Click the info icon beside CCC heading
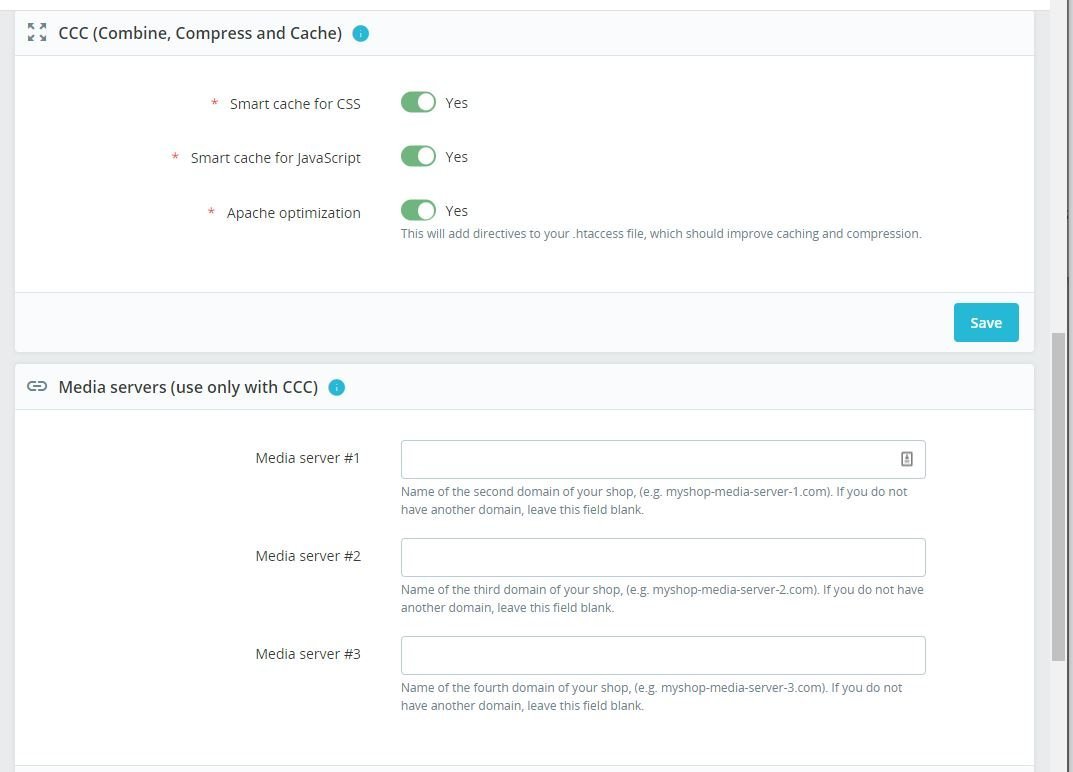 click(x=361, y=33)
